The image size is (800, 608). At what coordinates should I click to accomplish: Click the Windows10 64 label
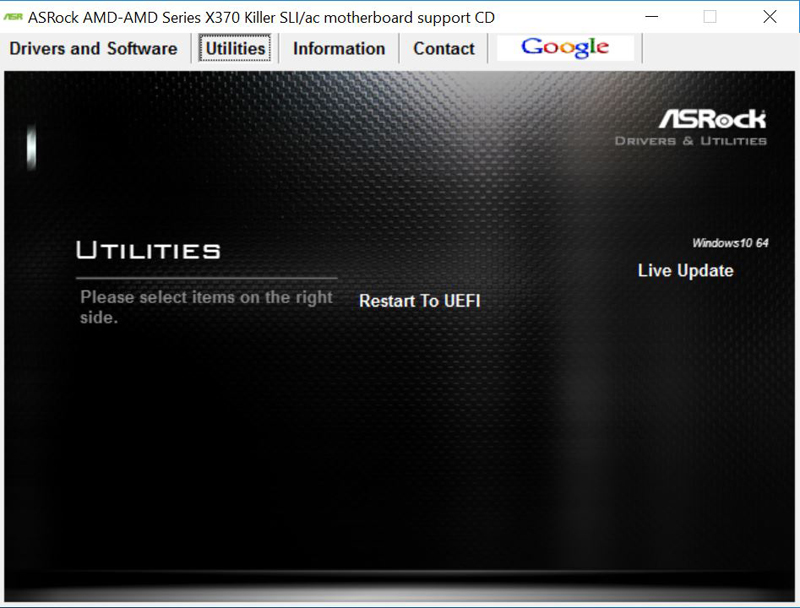click(x=730, y=243)
